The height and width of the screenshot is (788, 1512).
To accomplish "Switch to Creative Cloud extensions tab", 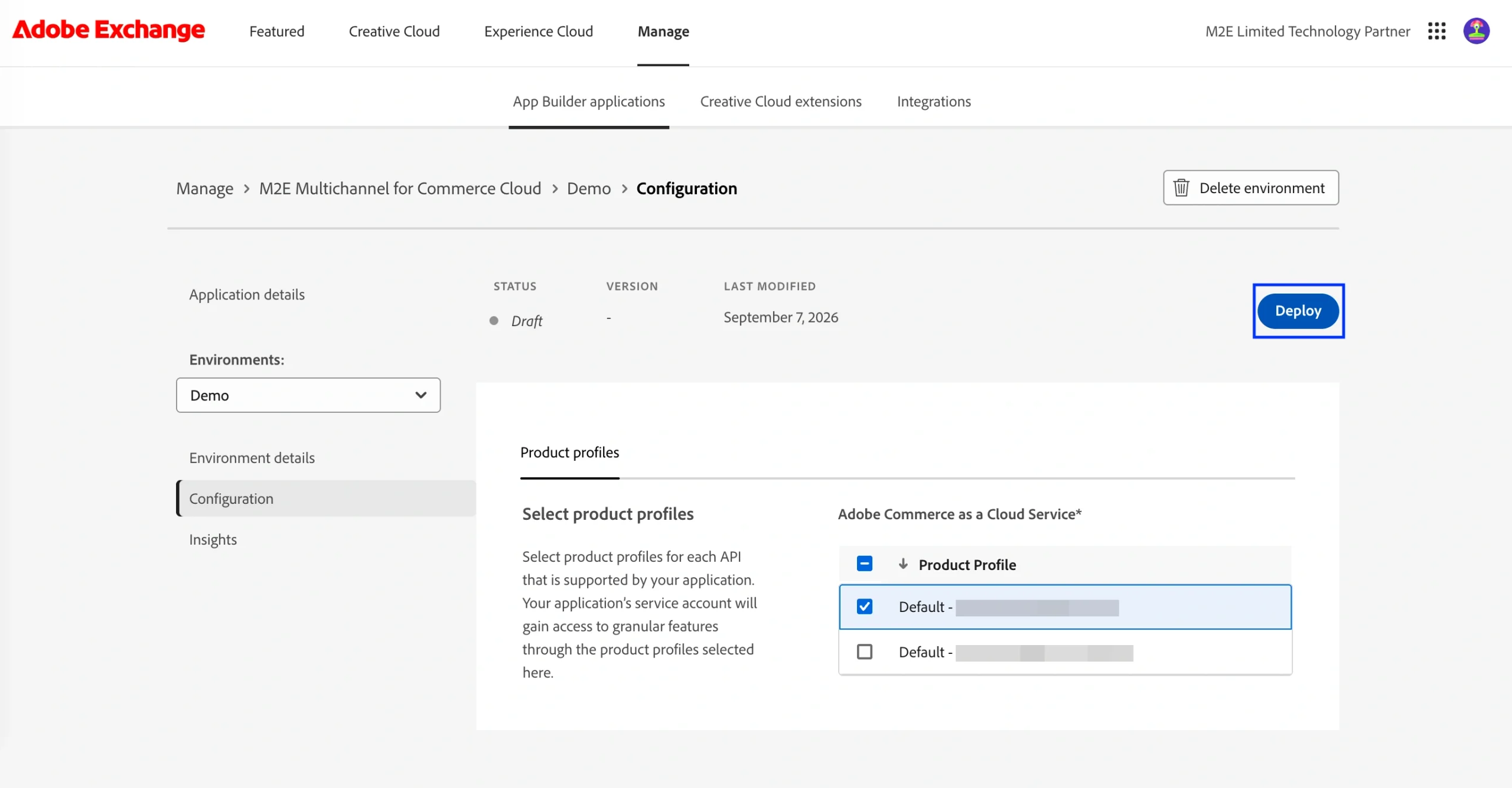I will (x=781, y=102).
